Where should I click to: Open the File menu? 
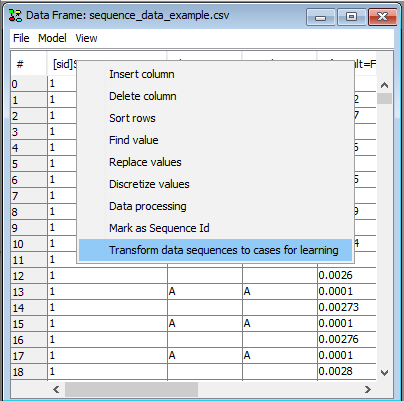pos(21,38)
